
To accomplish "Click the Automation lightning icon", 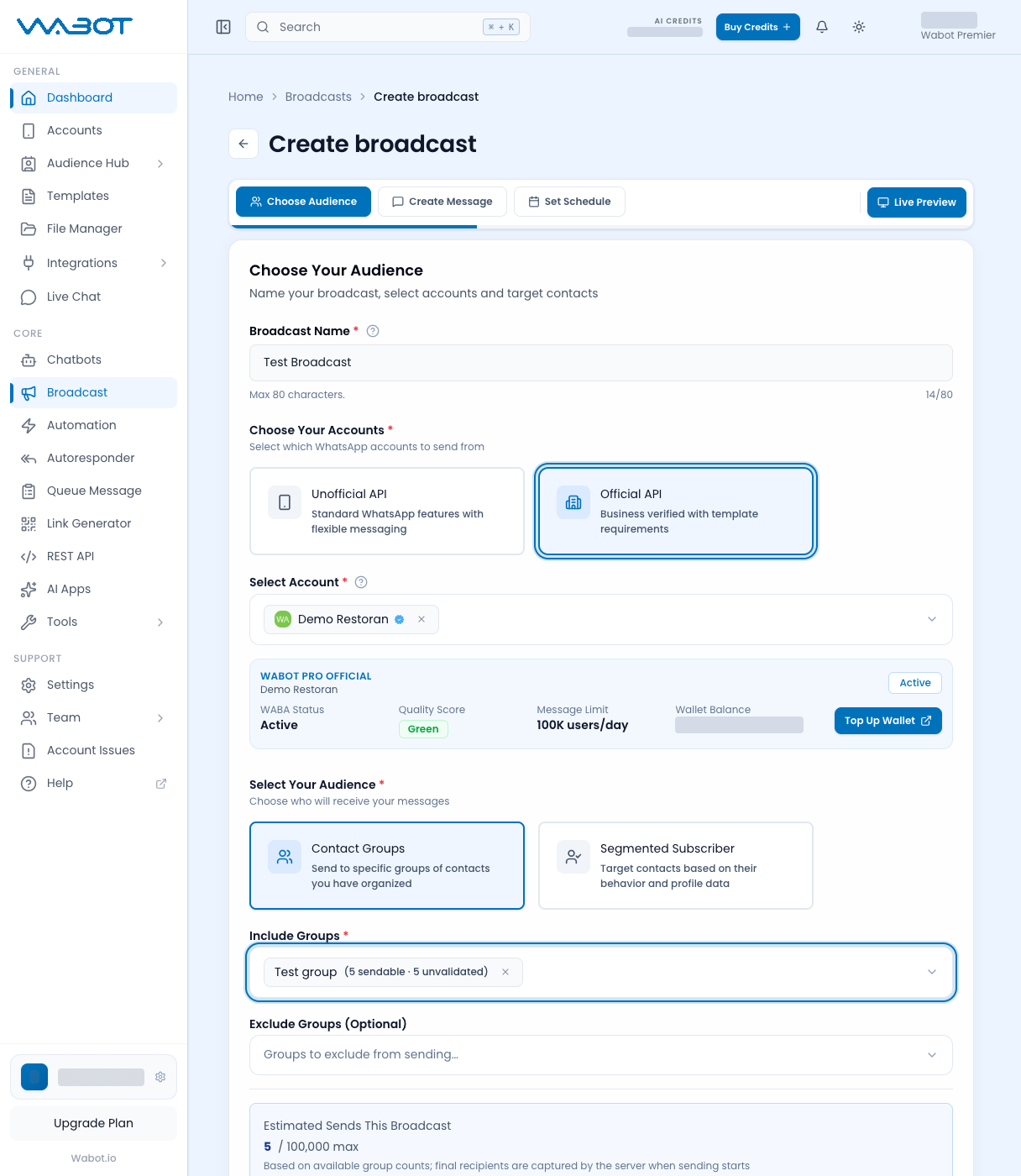I will tap(29, 425).
